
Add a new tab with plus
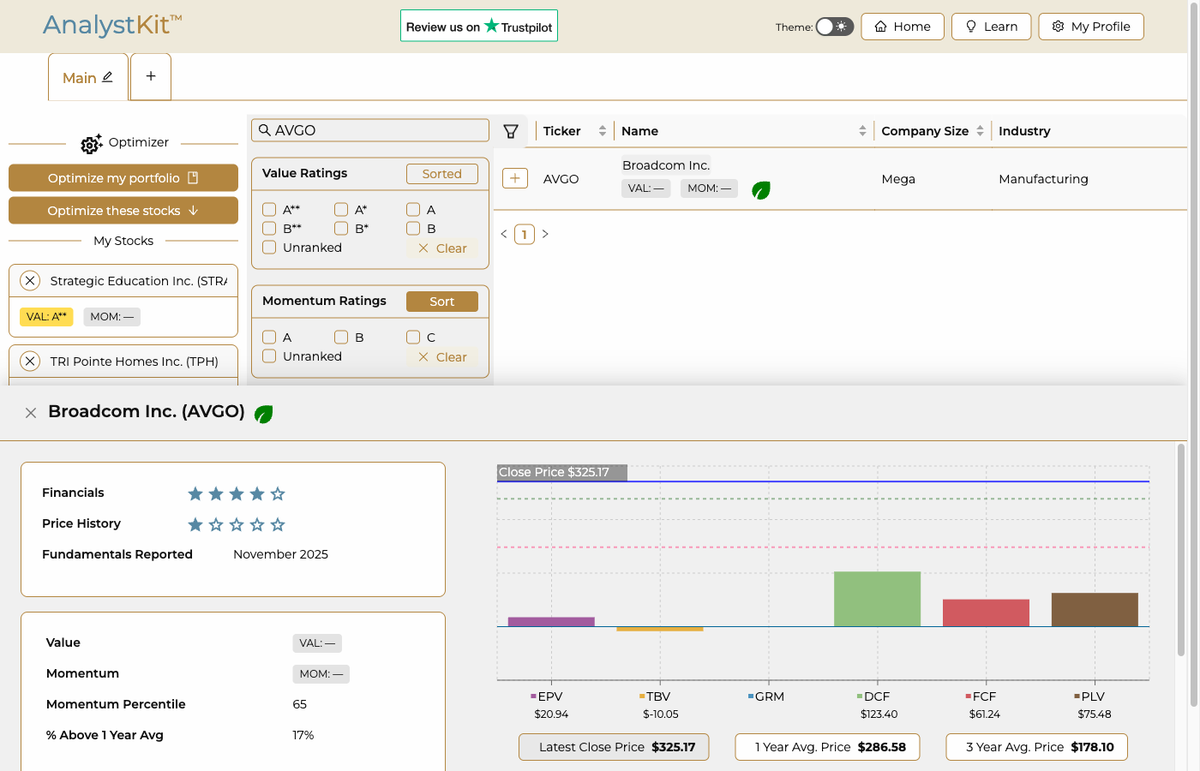[151, 76]
